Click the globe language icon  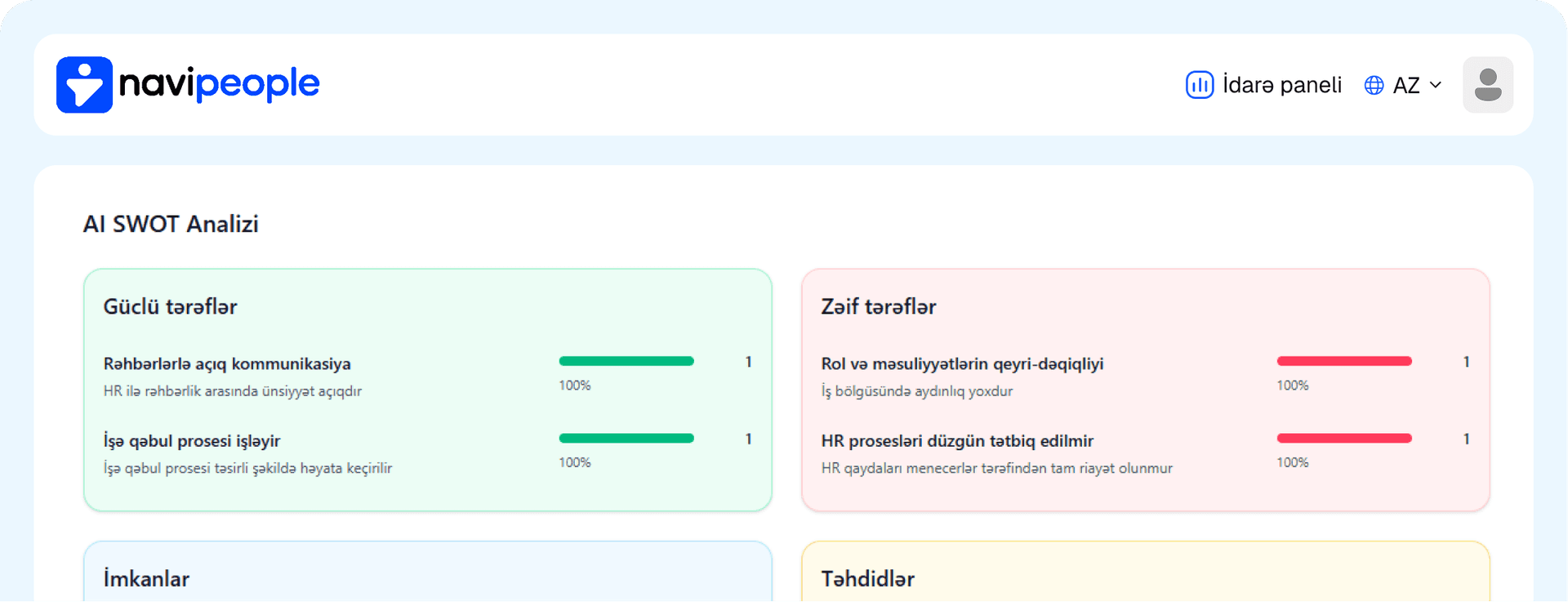[x=1374, y=86]
